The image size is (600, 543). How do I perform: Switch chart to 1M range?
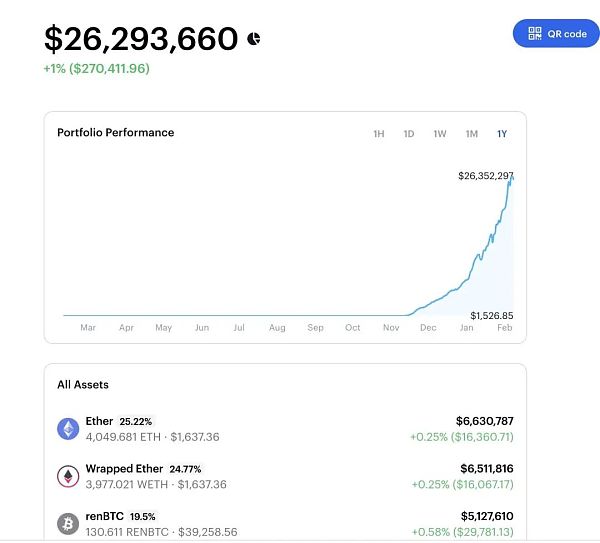(x=471, y=134)
